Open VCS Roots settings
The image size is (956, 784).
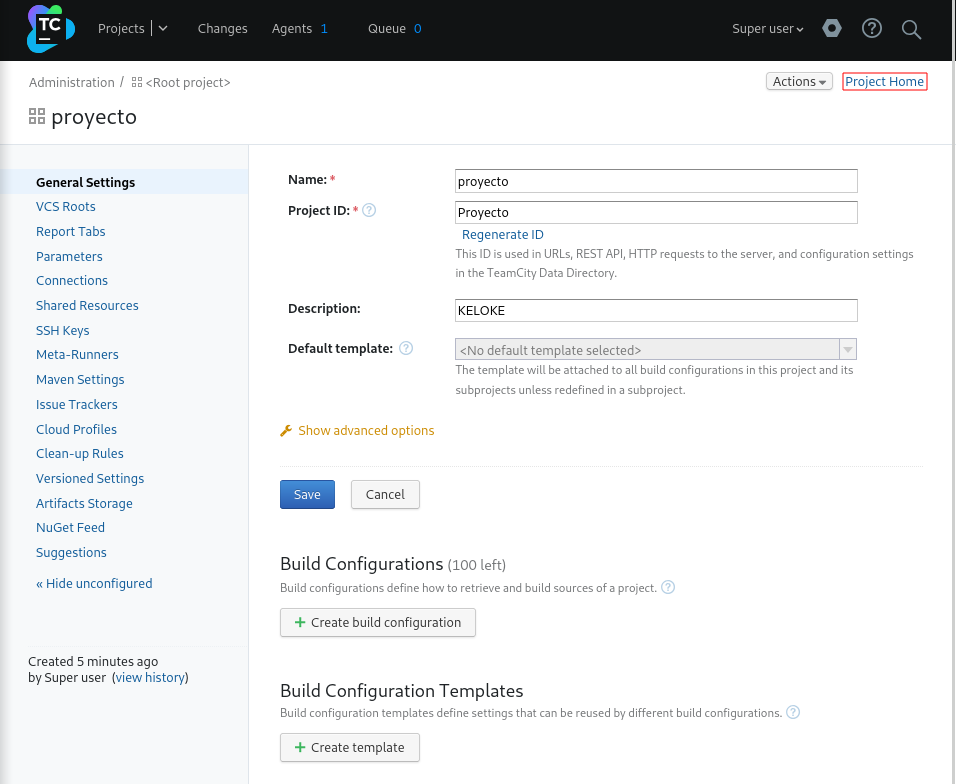click(66, 207)
